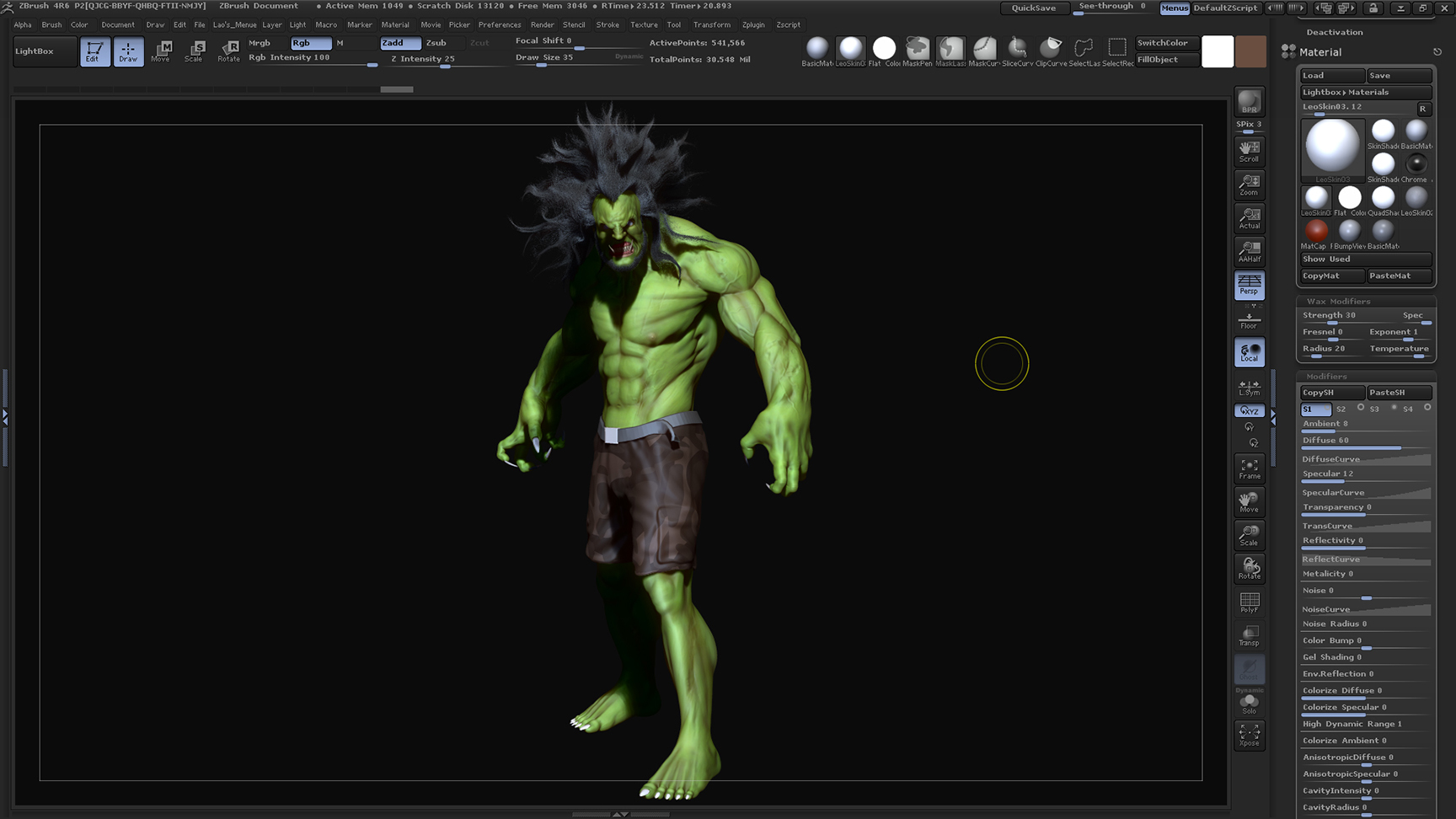
Task: Open the TransCurve editor
Action: (1365, 526)
